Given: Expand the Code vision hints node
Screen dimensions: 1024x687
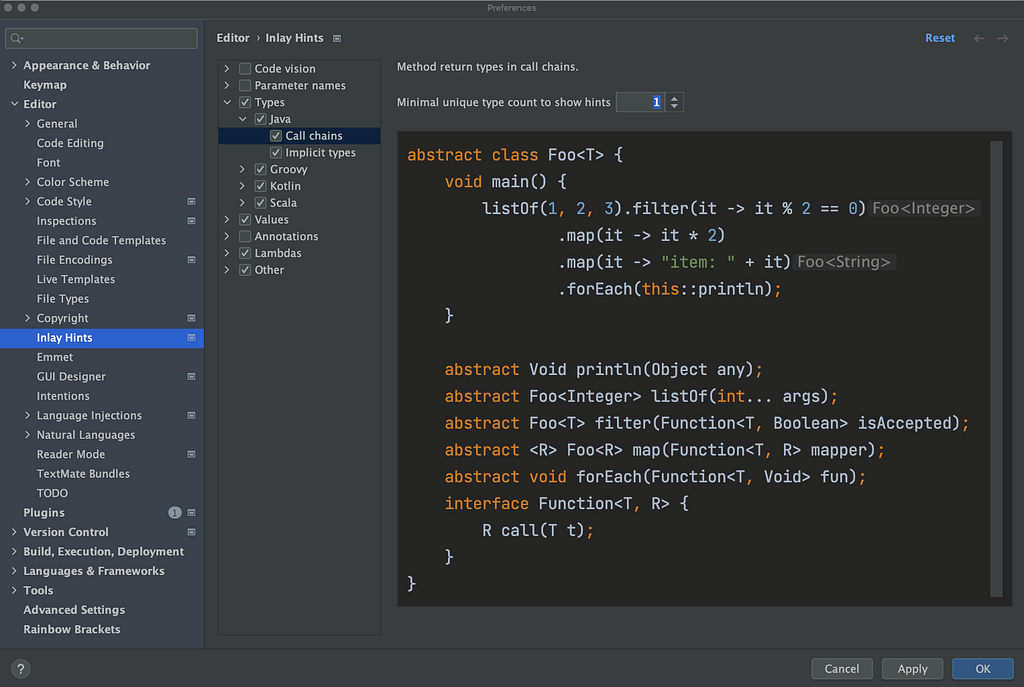Looking at the screenshot, I should coord(227,69).
